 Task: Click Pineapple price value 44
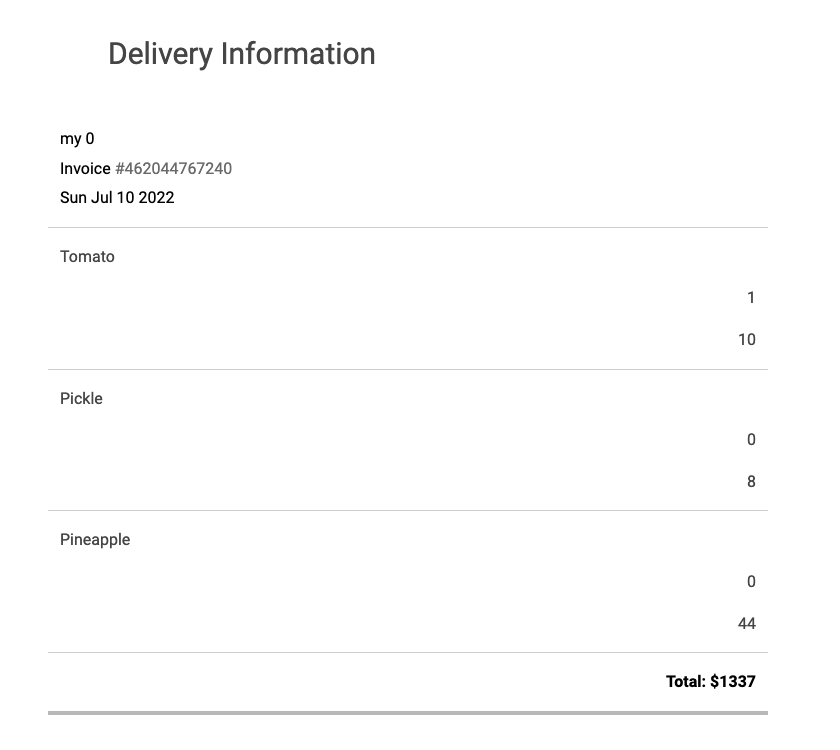pyautogui.click(x=747, y=624)
